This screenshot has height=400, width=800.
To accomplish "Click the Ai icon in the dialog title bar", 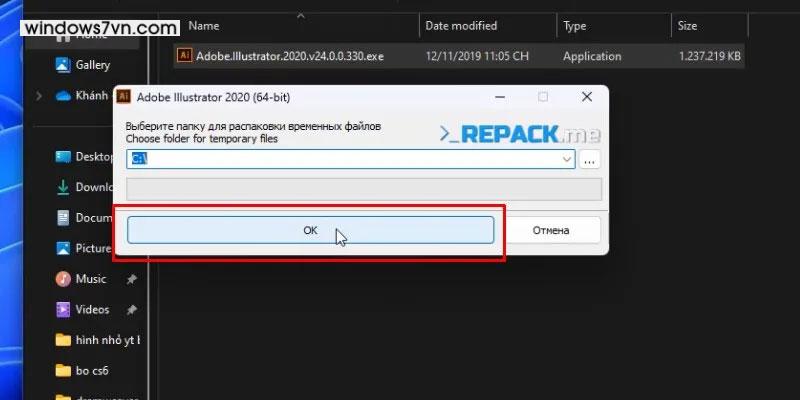I will click(x=124, y=96).
